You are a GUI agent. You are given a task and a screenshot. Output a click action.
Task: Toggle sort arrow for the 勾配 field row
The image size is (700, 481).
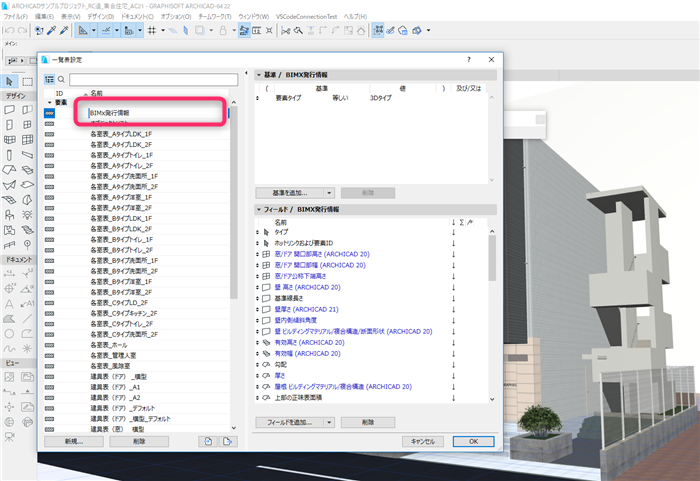click(x=454, y=364)
